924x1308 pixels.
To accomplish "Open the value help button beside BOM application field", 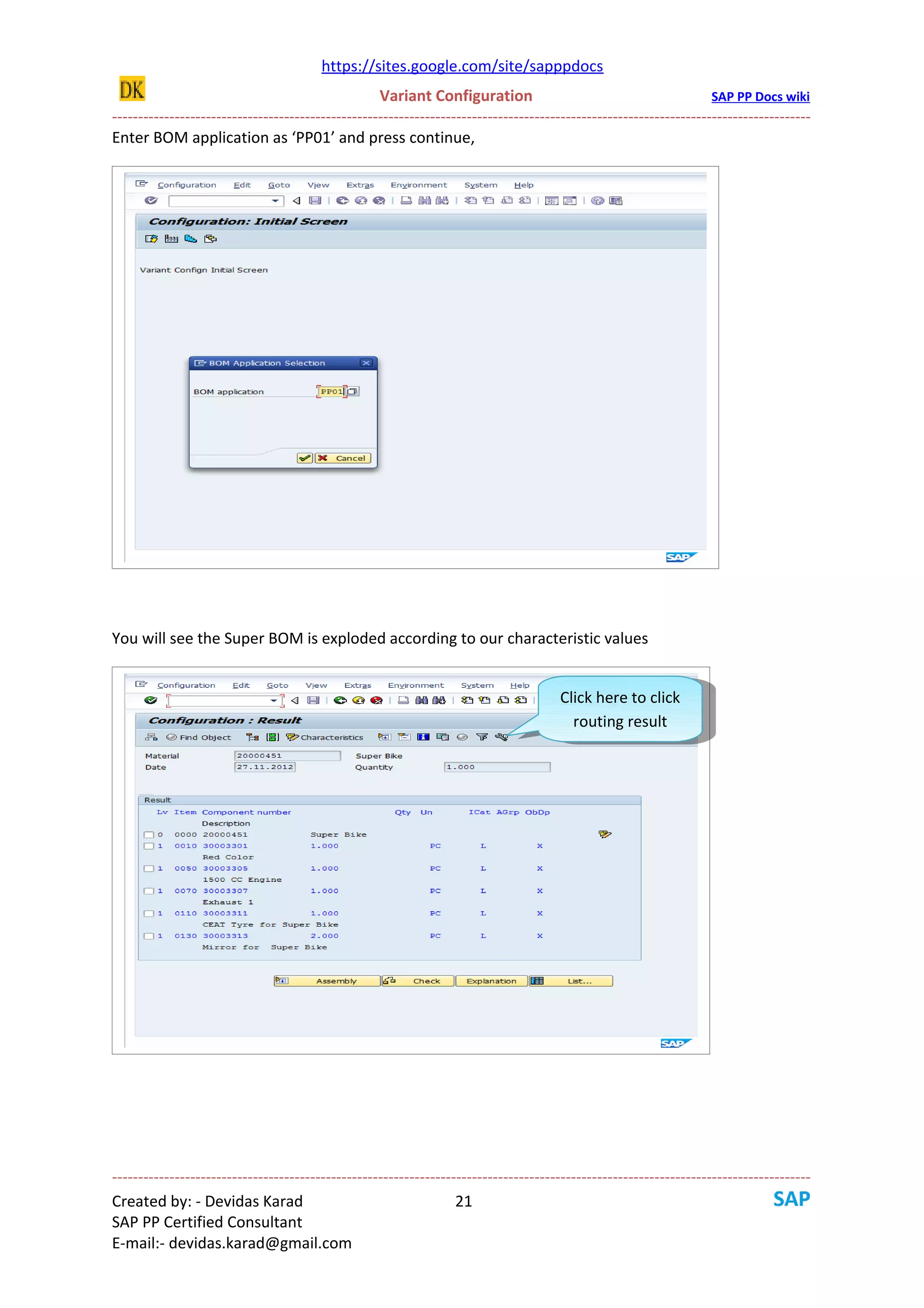I will tap(353, 391).
